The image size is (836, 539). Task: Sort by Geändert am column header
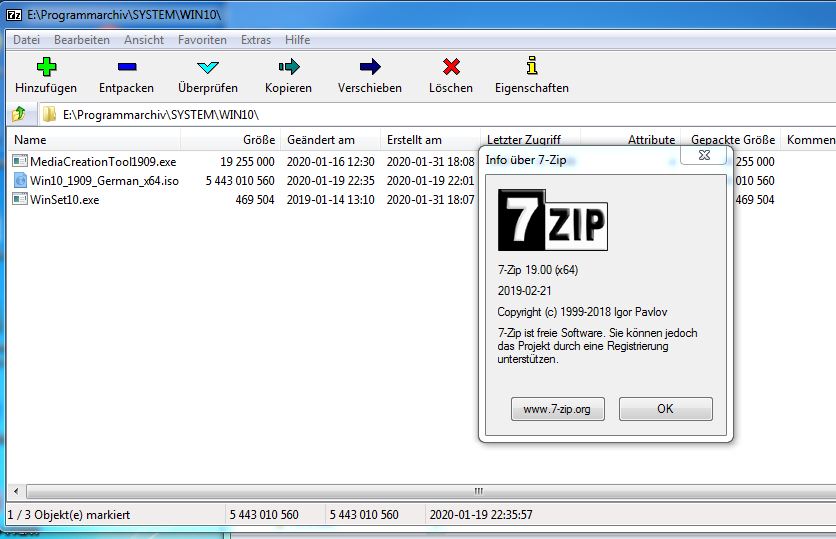coord(330,140)
